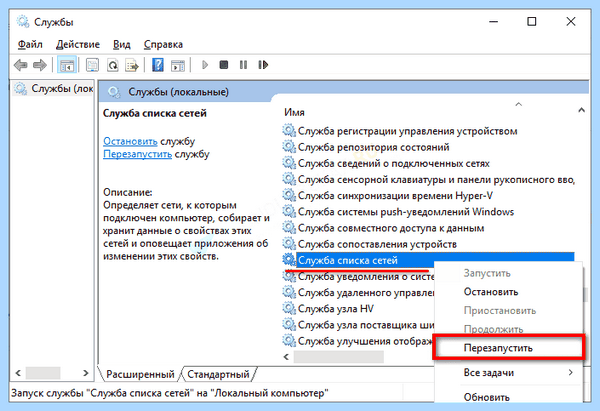Select Служба узла поставщика row
This screenshot has width=600, height=411.
tap(366, 325)
